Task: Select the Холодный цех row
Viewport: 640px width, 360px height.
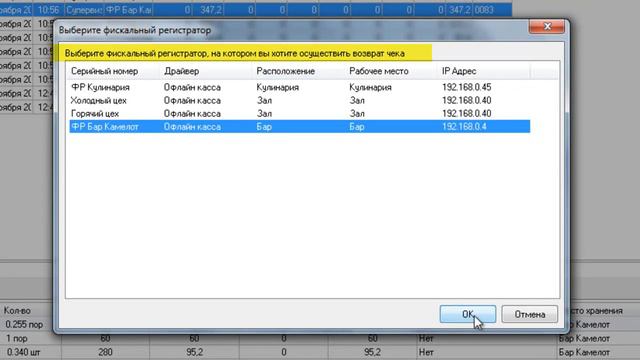Action: tap(300, 100)
